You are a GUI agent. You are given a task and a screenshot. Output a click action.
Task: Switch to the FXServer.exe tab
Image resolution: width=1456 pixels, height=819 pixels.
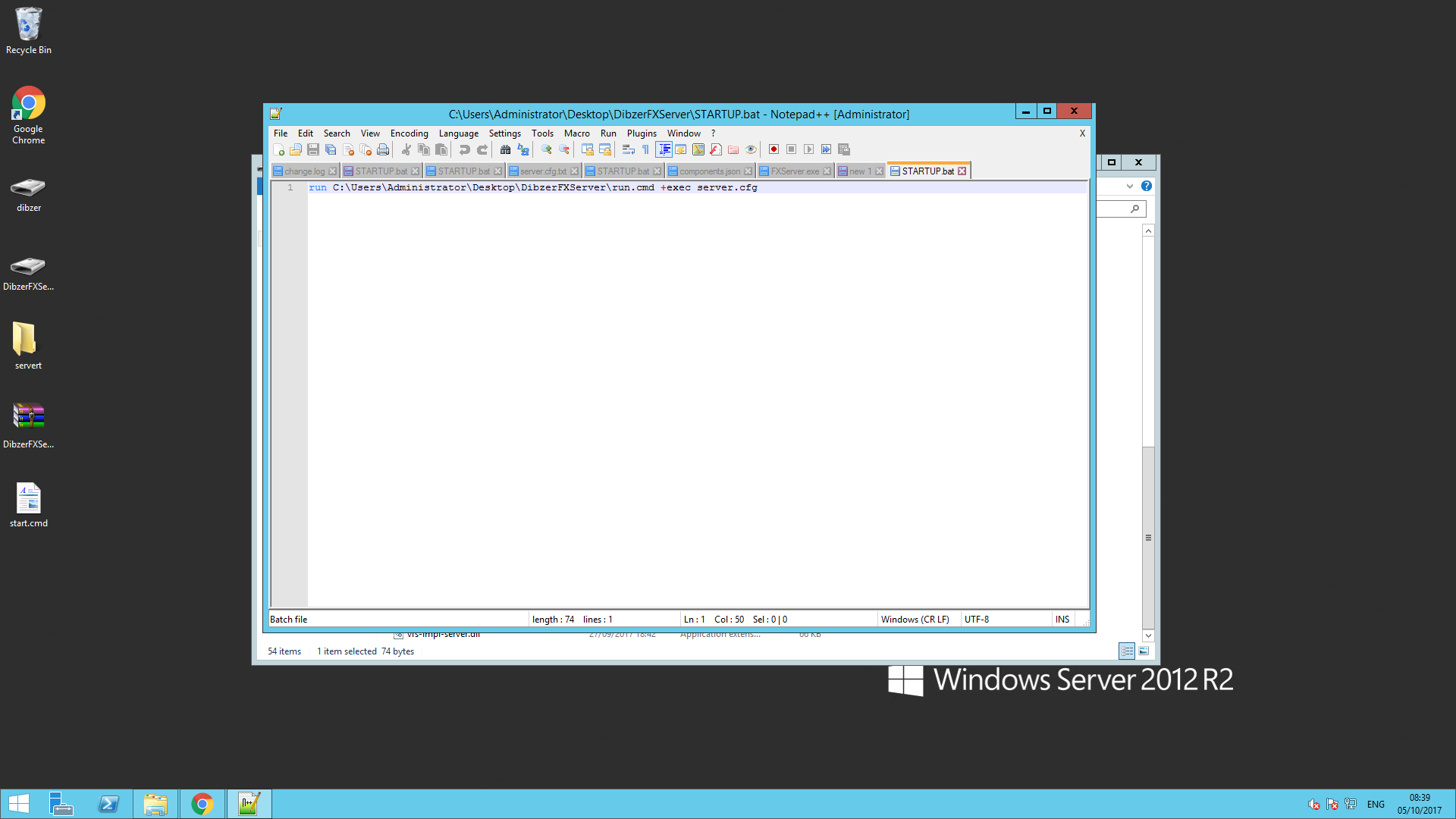pyautogui.click(x=795, y=171)
